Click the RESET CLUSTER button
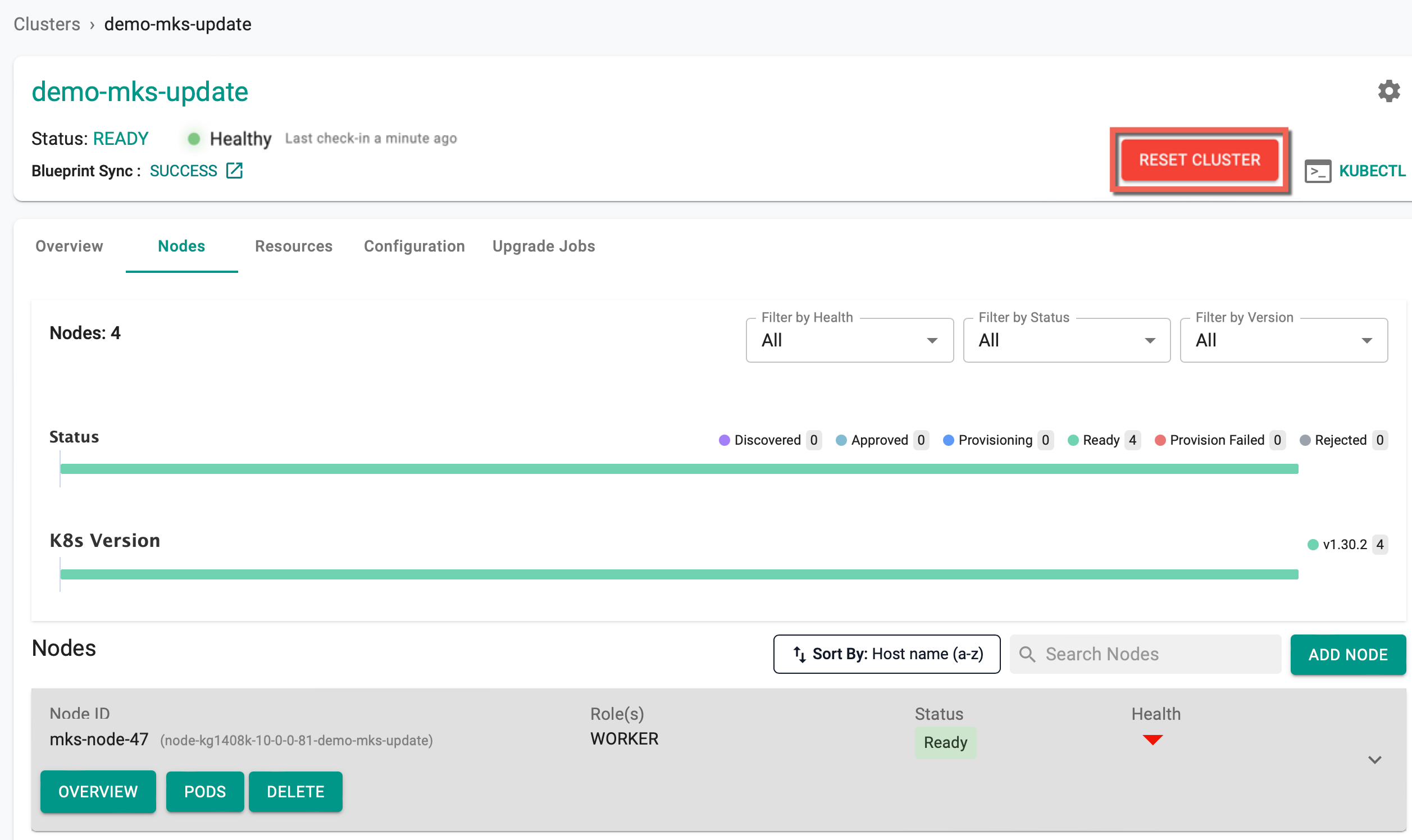Viewport: 1412px width, 840px height. [x=1198, y=159]
